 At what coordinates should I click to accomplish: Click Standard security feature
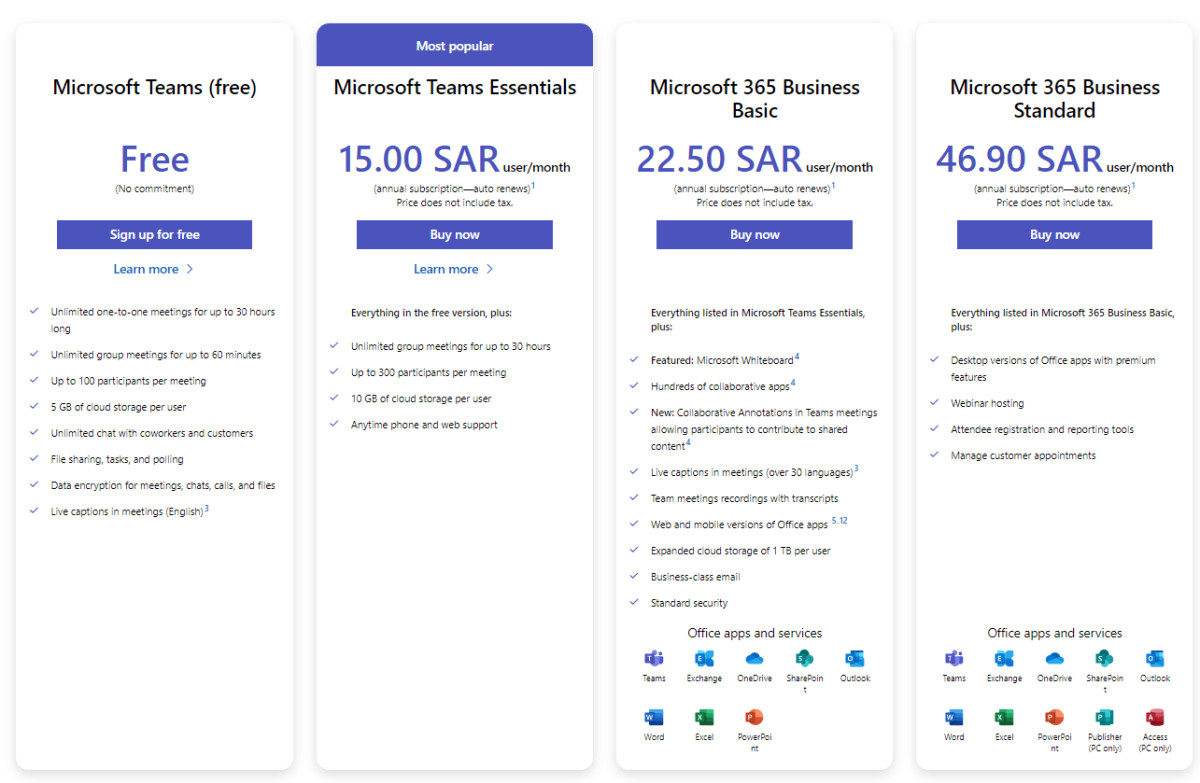click(689, 603)
